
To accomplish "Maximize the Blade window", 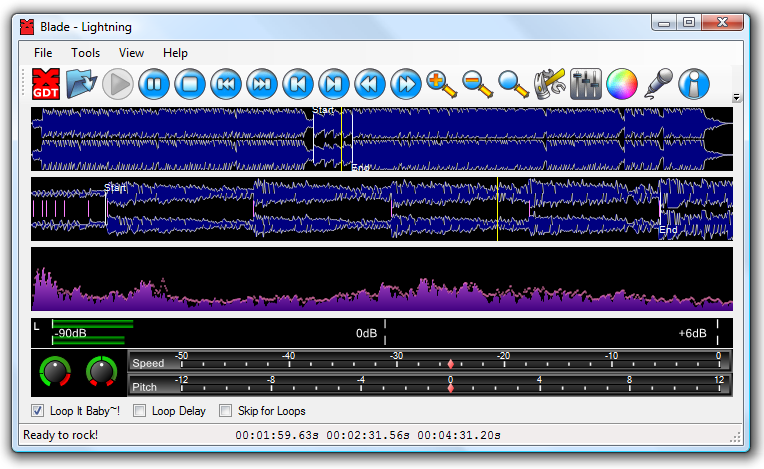I will (688, 23).
